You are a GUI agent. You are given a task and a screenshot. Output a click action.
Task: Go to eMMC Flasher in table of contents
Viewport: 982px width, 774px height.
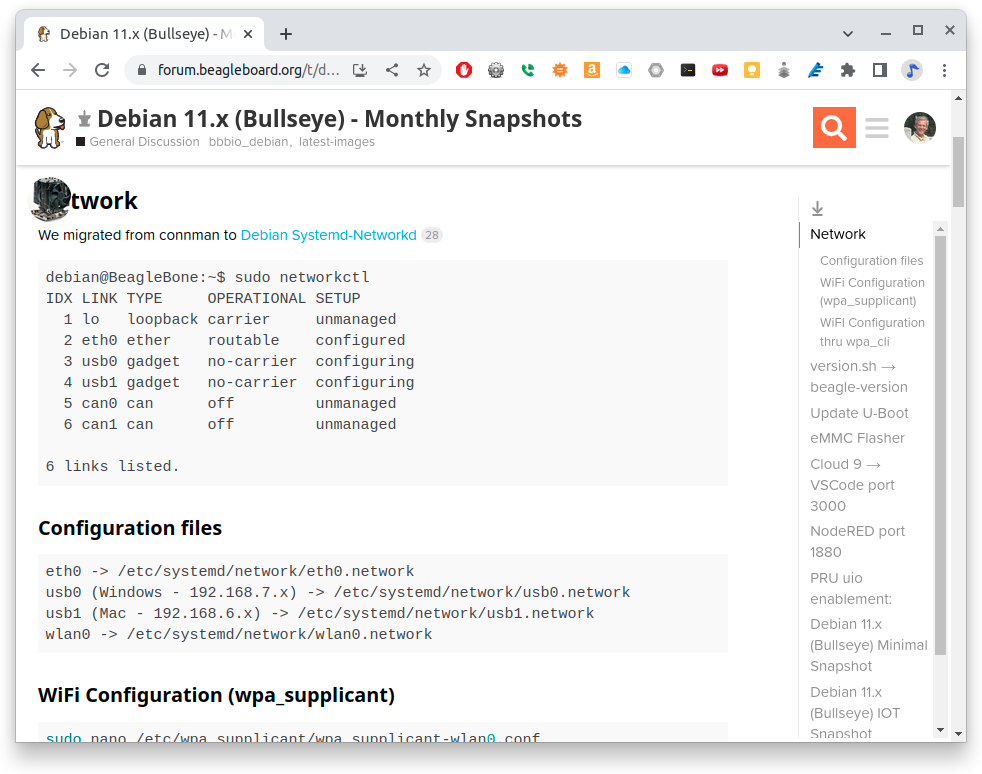coord(857,438)
